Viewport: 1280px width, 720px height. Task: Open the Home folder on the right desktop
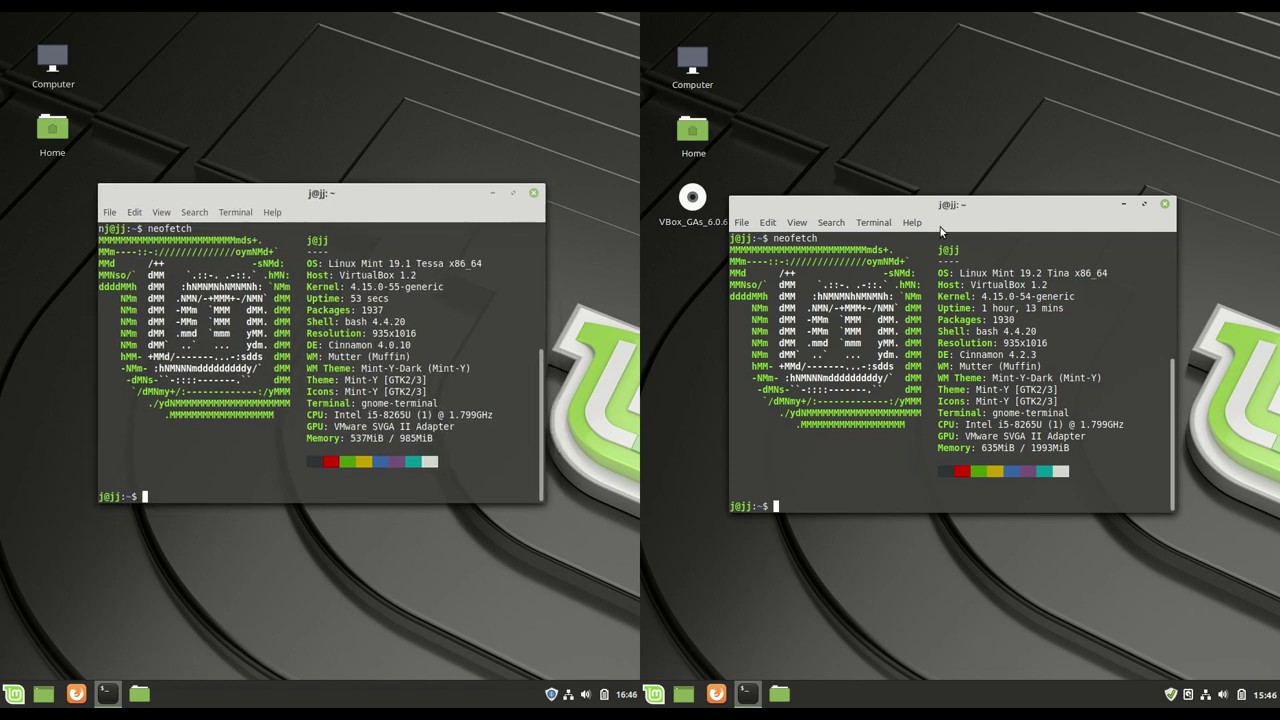(693, 136)
